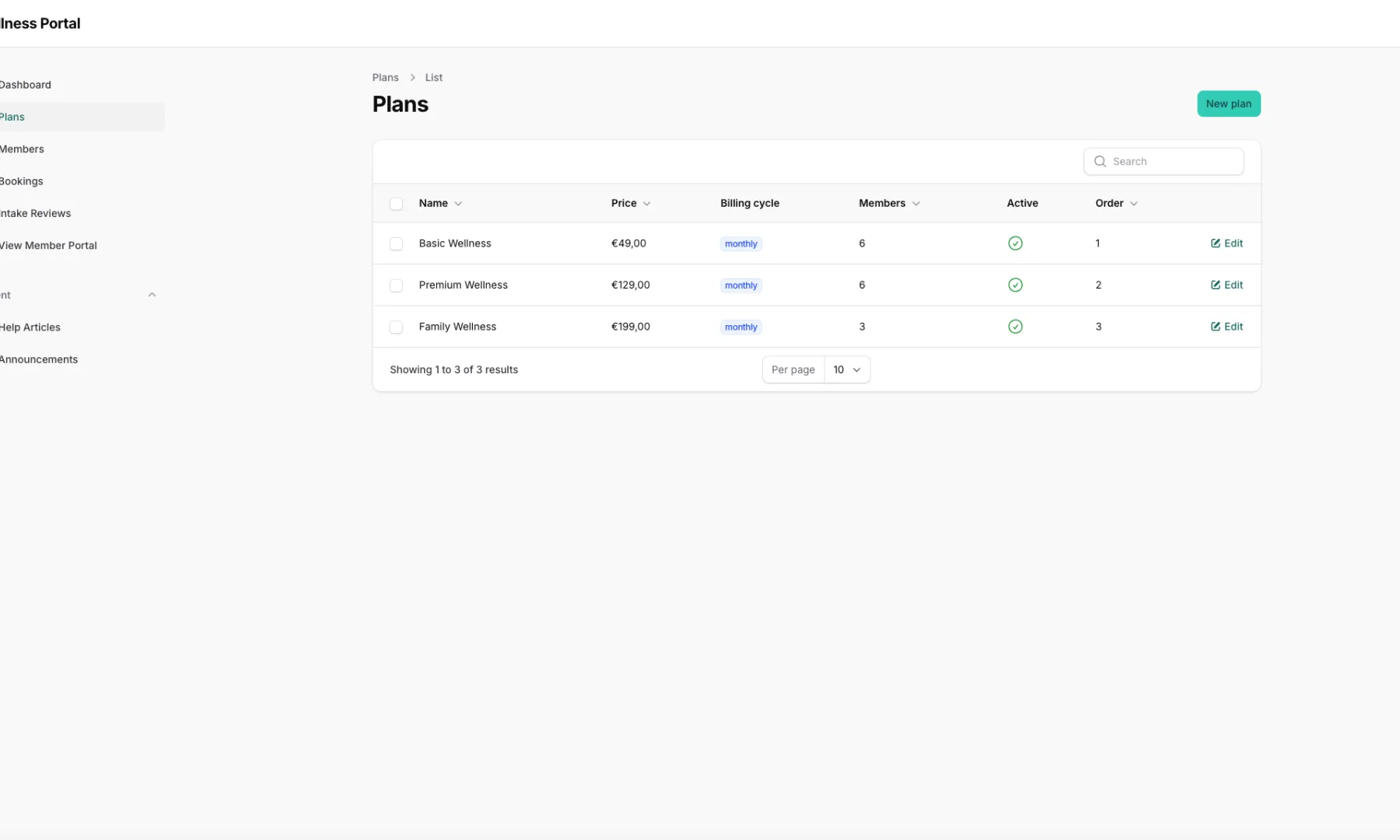Check the row checkbox for Family Wellness

point(397,327)
